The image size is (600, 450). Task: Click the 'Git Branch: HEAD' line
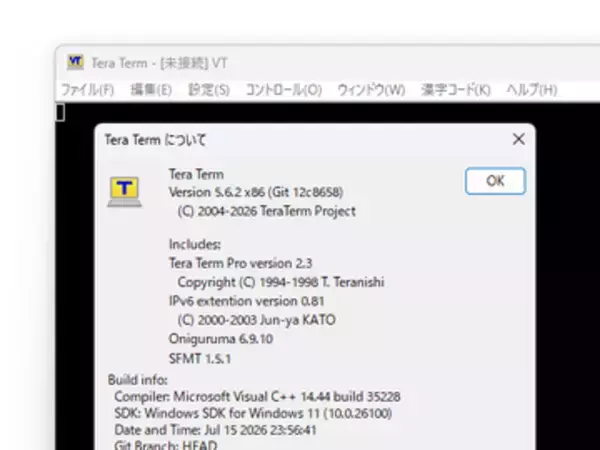[x=165, y=445]
